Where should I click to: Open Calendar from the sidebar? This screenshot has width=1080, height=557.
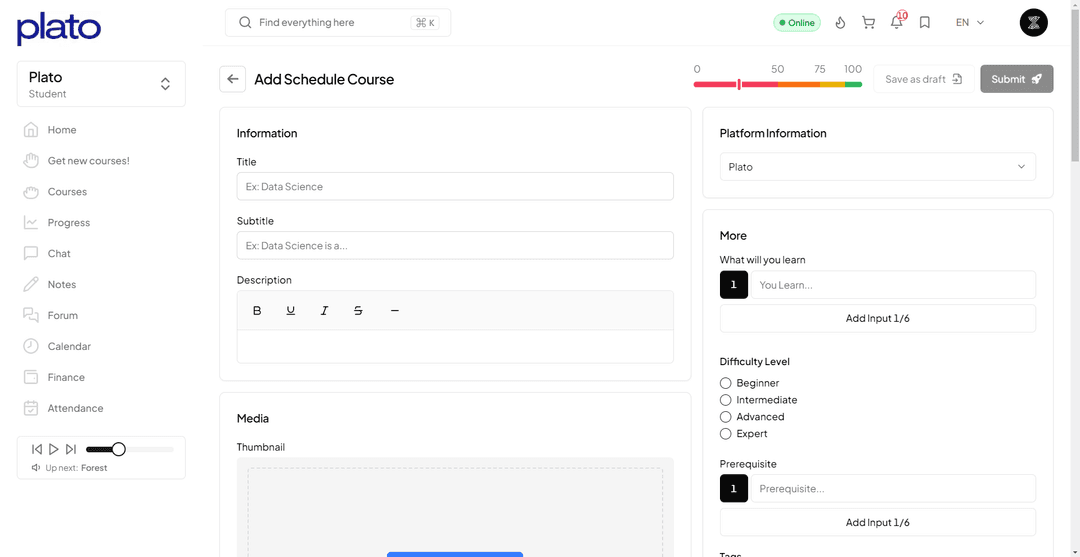pos(69,346)
